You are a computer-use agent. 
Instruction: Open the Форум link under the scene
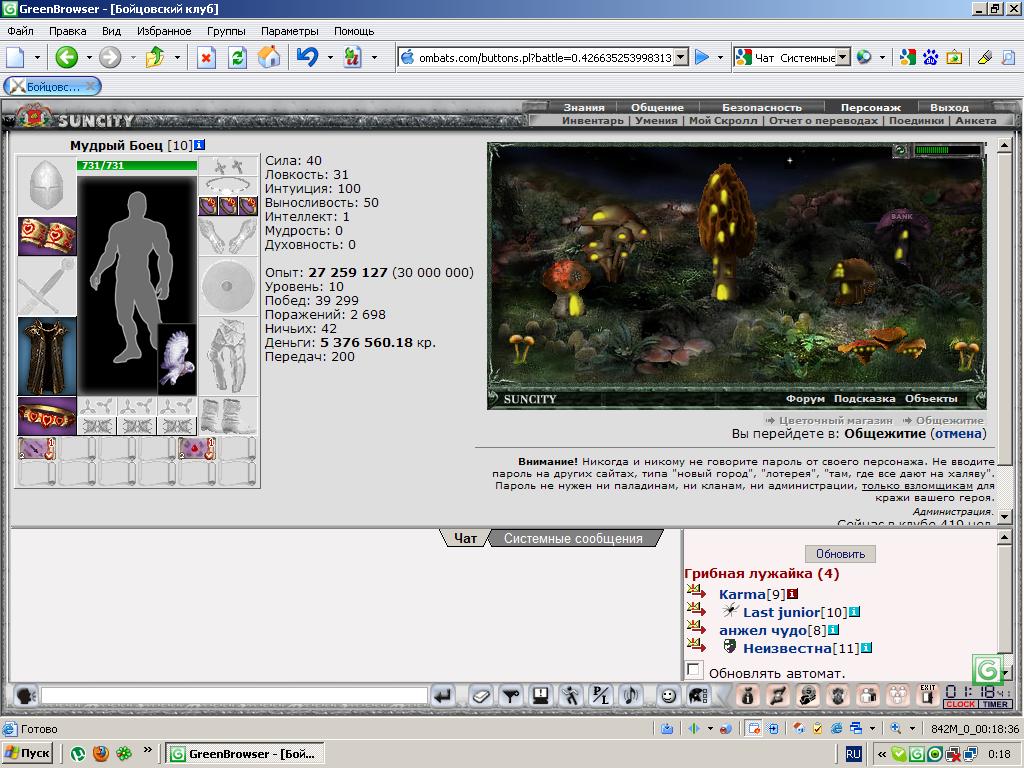[x=805, y=398]
